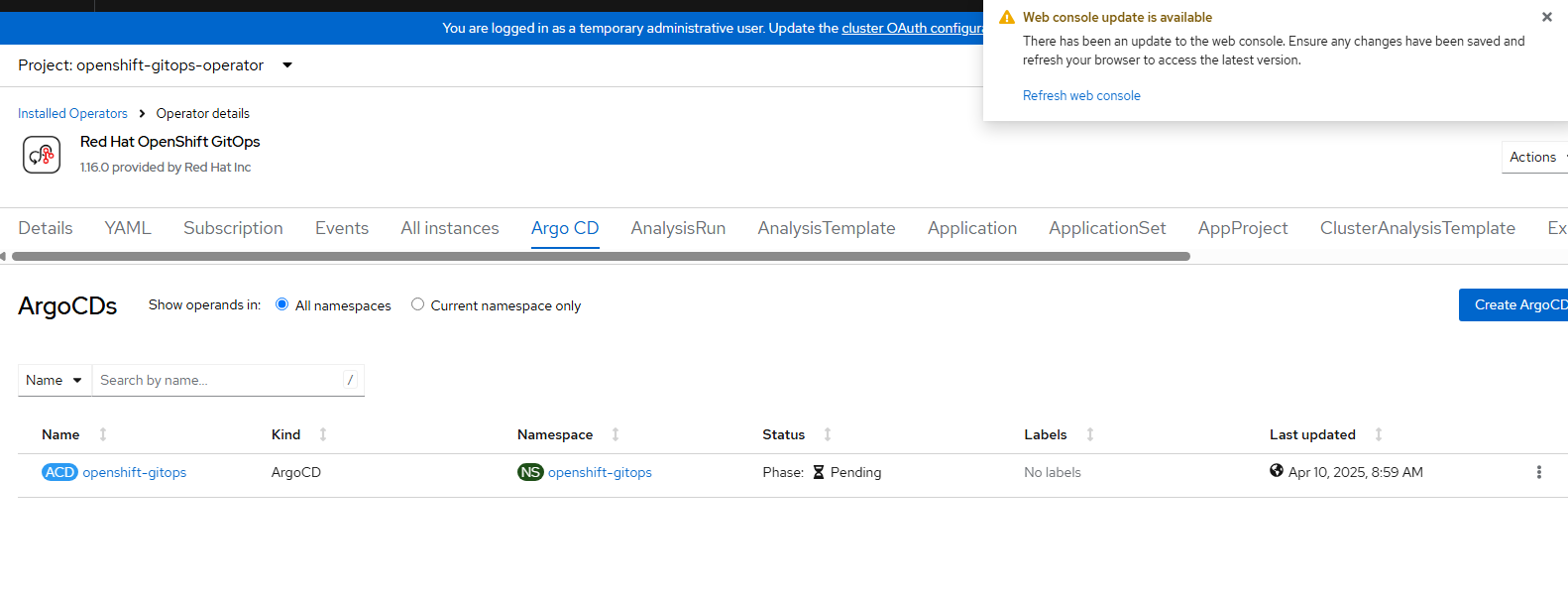Switch to the YAML tab

128,228
